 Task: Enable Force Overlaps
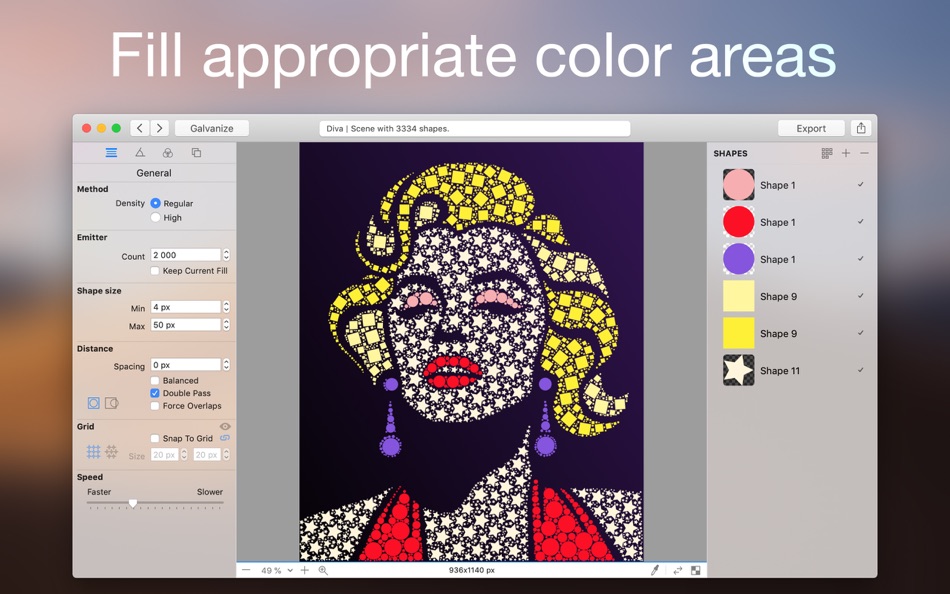(155, 405)
